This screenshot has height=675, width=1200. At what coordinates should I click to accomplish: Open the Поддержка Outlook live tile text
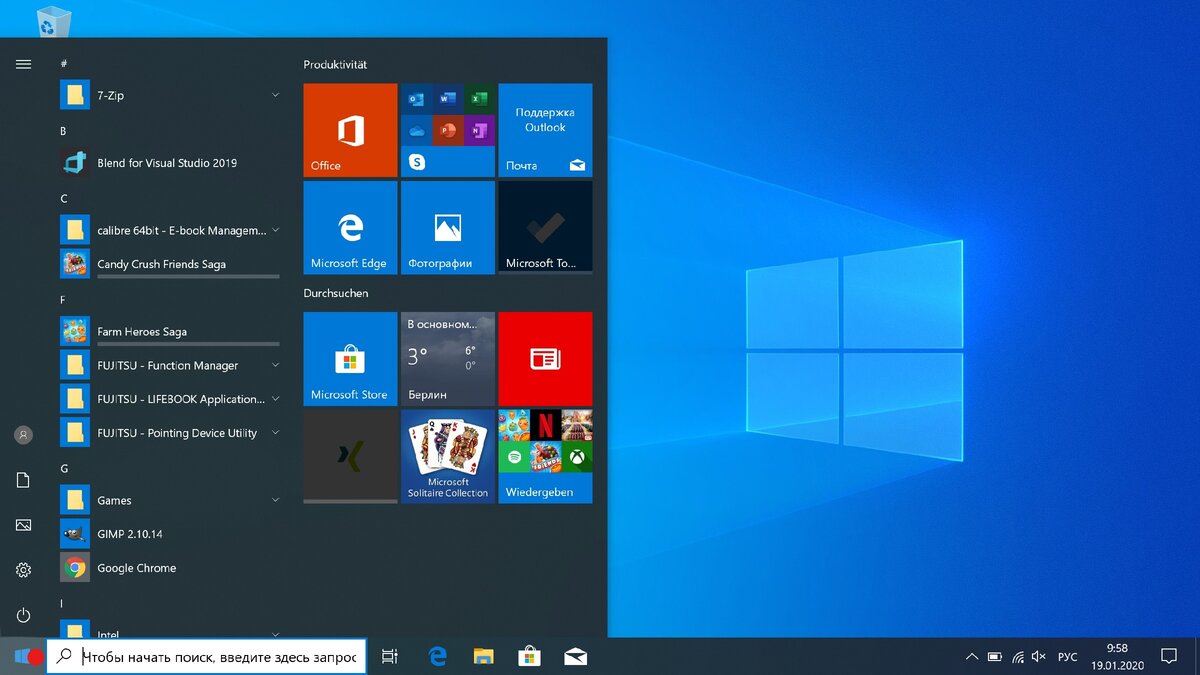pos(545,120)
